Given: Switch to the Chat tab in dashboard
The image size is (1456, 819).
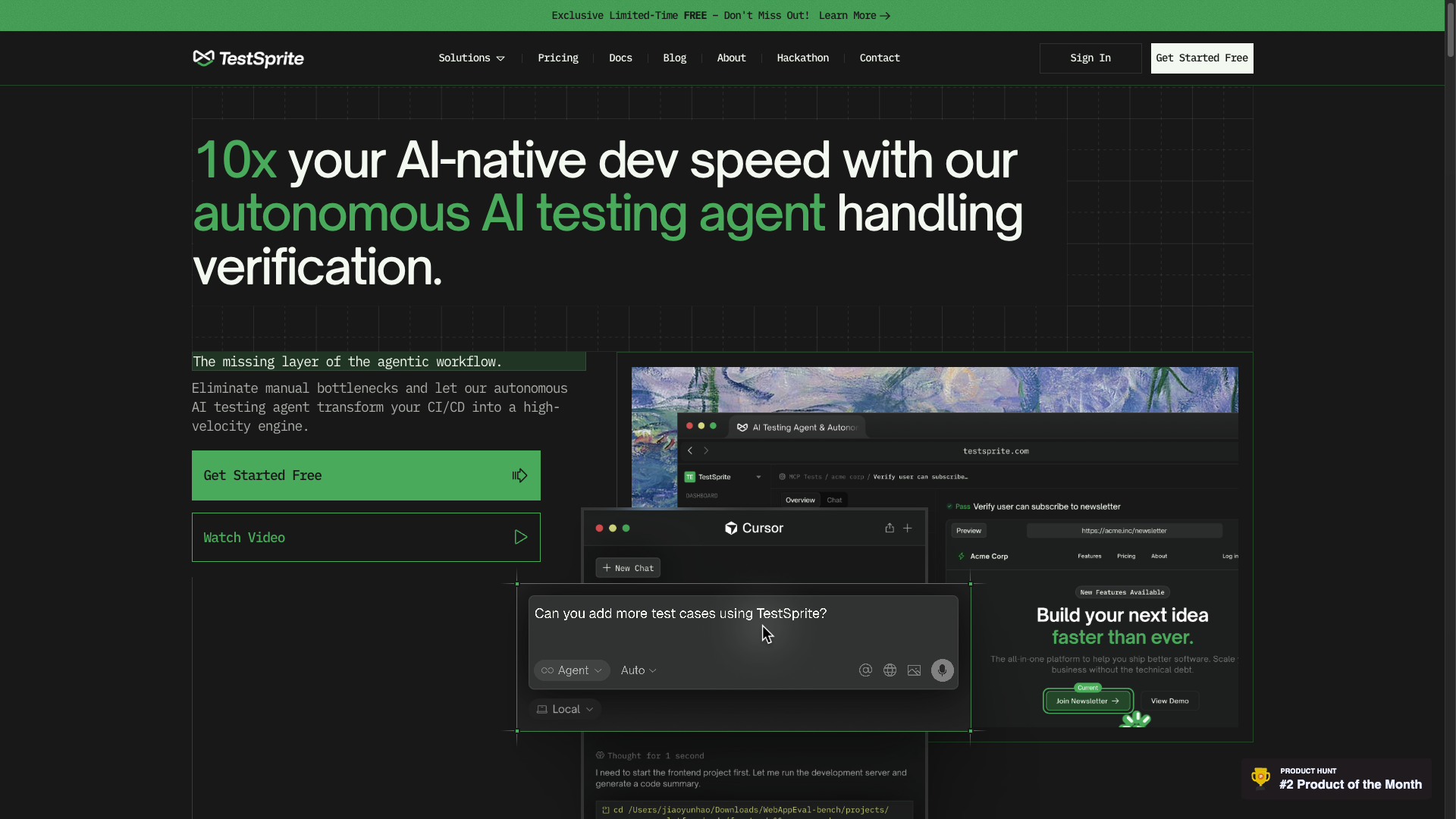Looking at the screenshot, I should tap(834, 500).
